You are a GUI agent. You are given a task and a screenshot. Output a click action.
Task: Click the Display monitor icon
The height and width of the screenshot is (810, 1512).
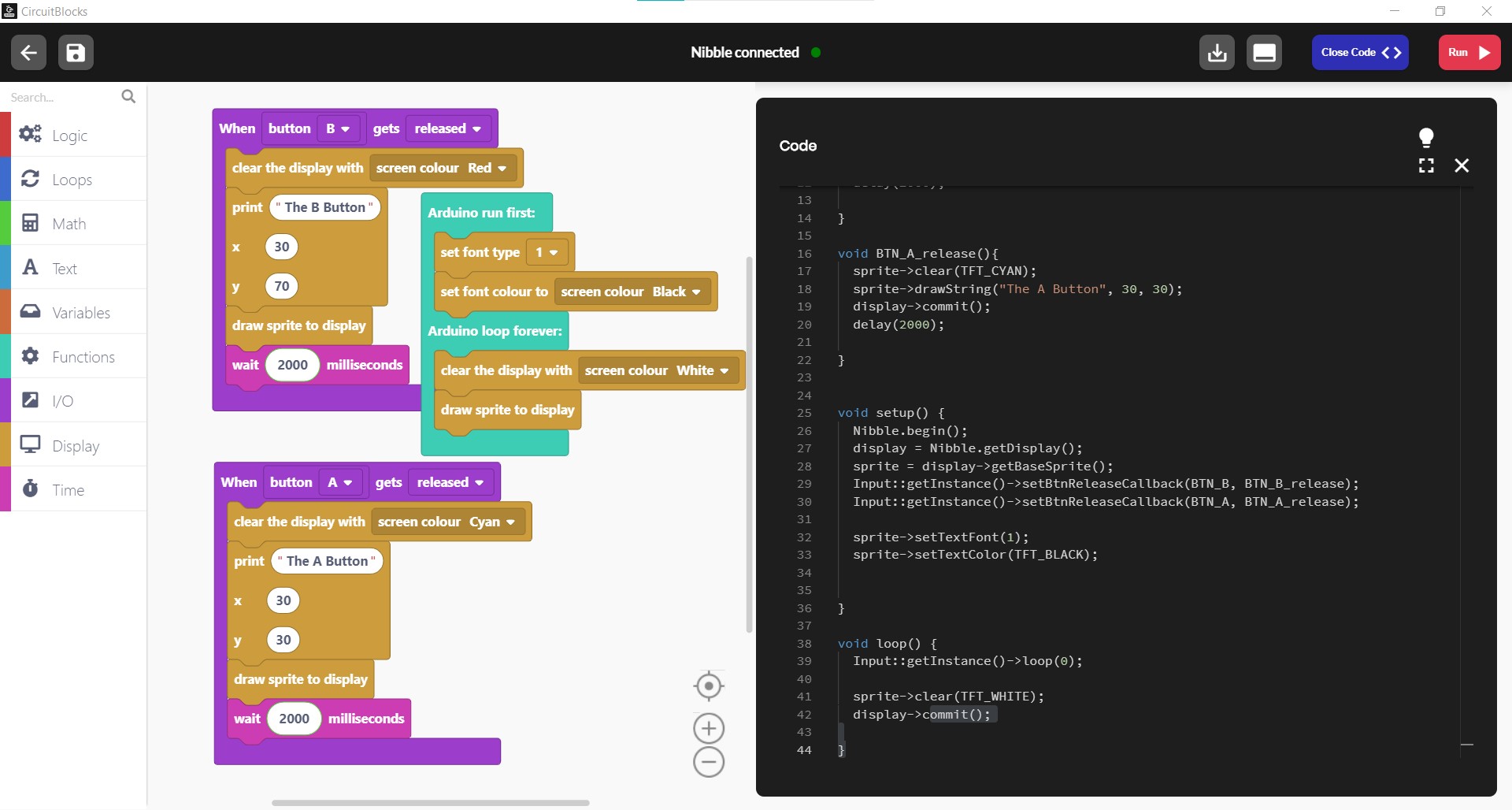pos(30,444)
